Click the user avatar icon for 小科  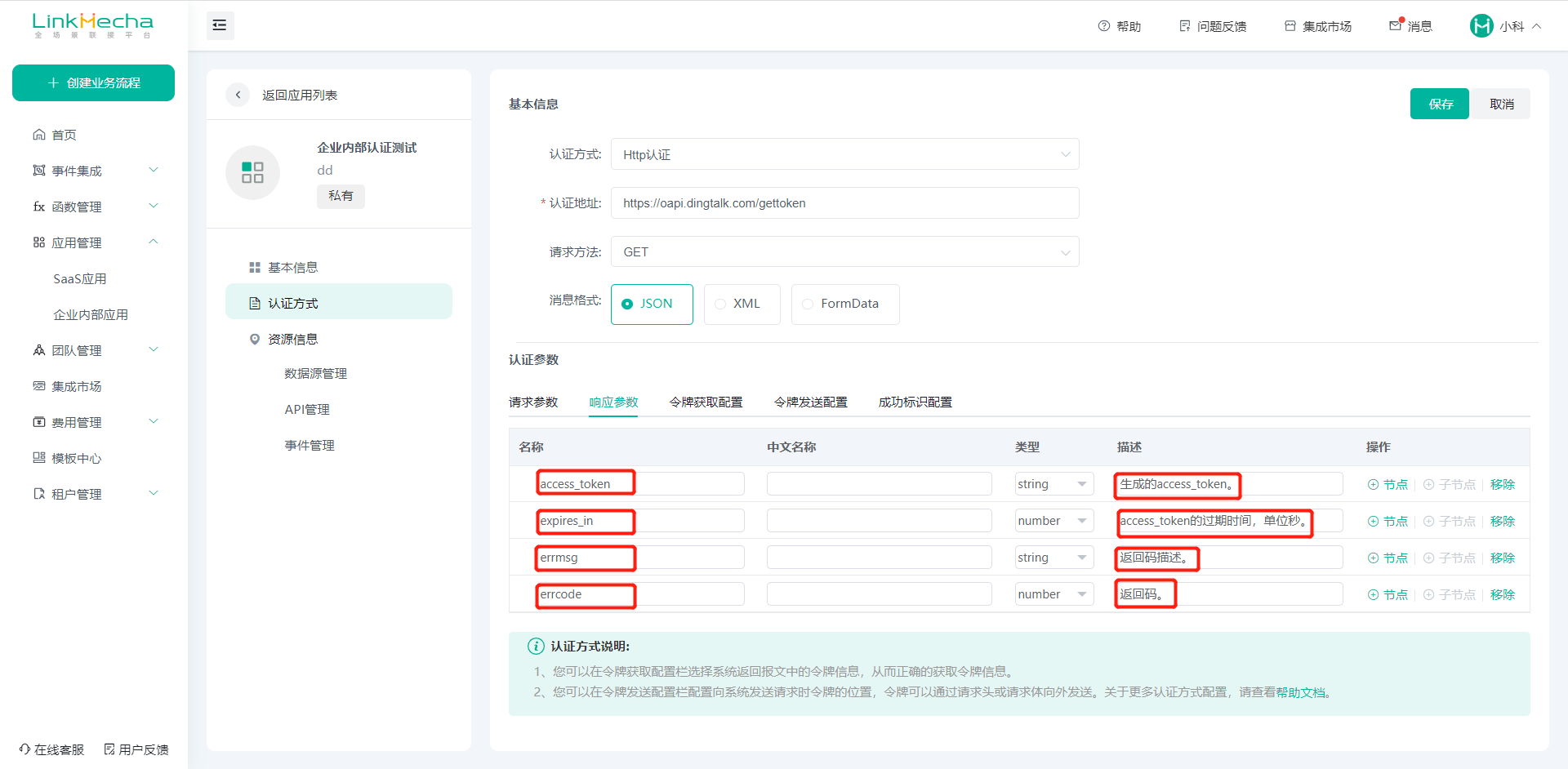tap(1481, 26)
